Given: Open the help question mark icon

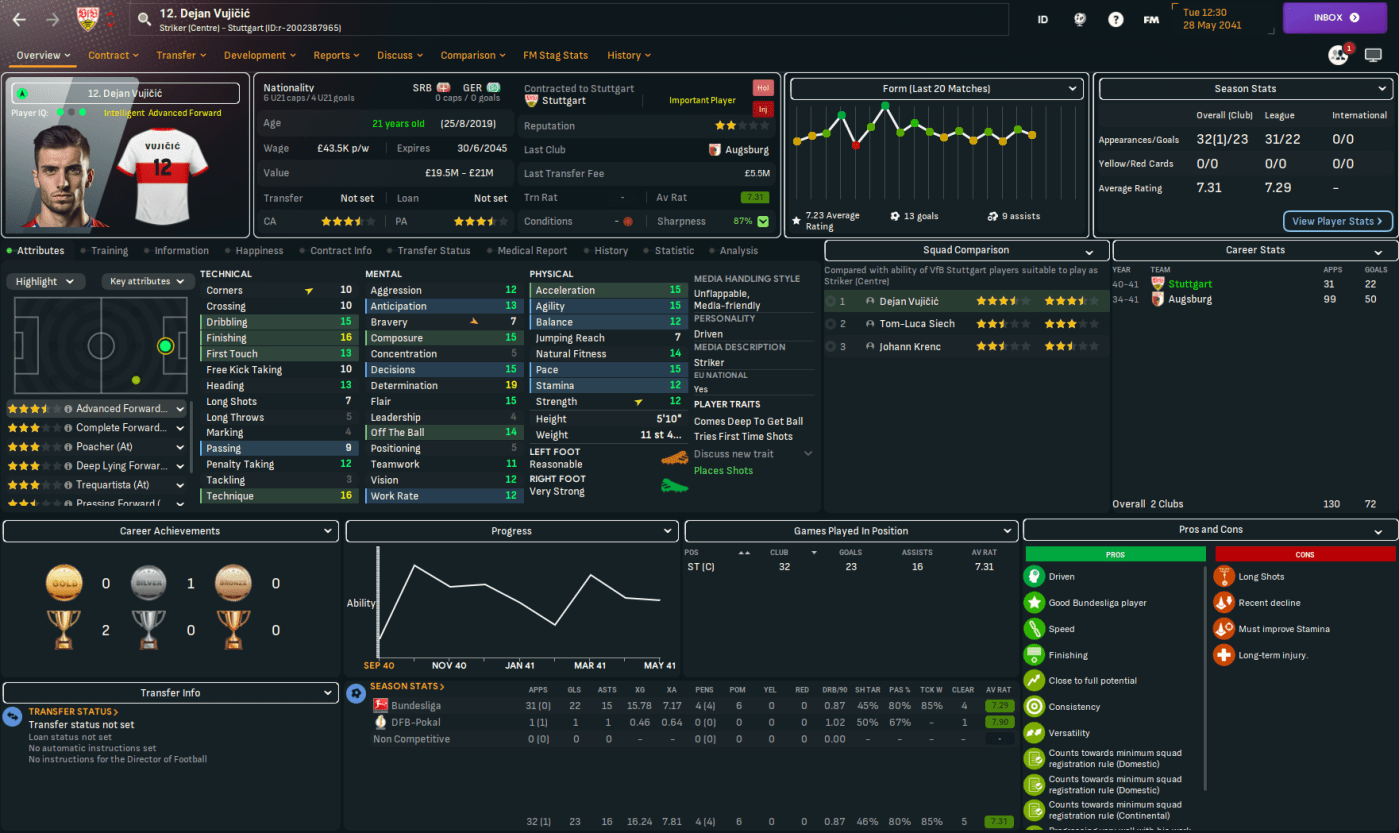Looking at the screenshot, I should pos(1115,19).
